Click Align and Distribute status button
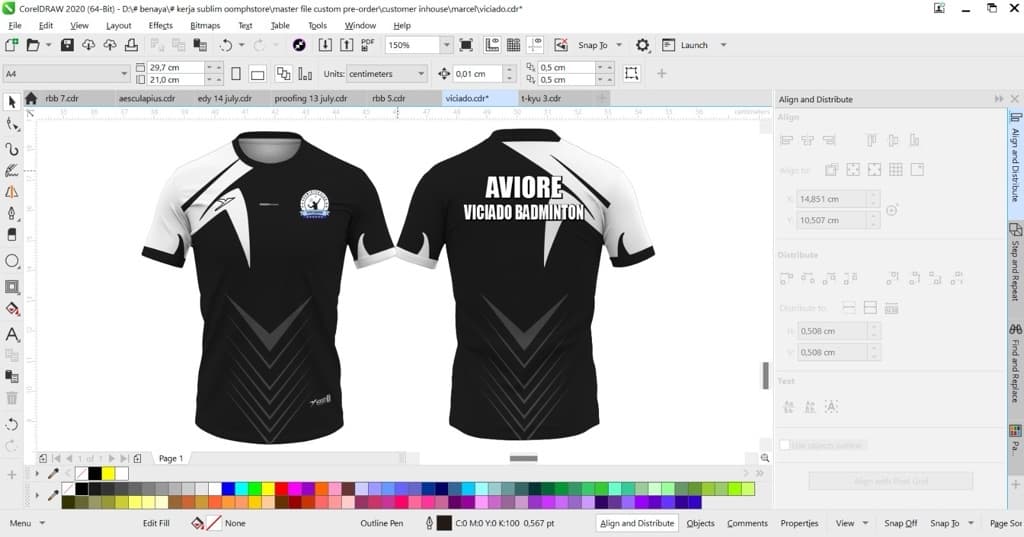The width and height of the screenshot is (1024, 537). click(x=637, y=523)
